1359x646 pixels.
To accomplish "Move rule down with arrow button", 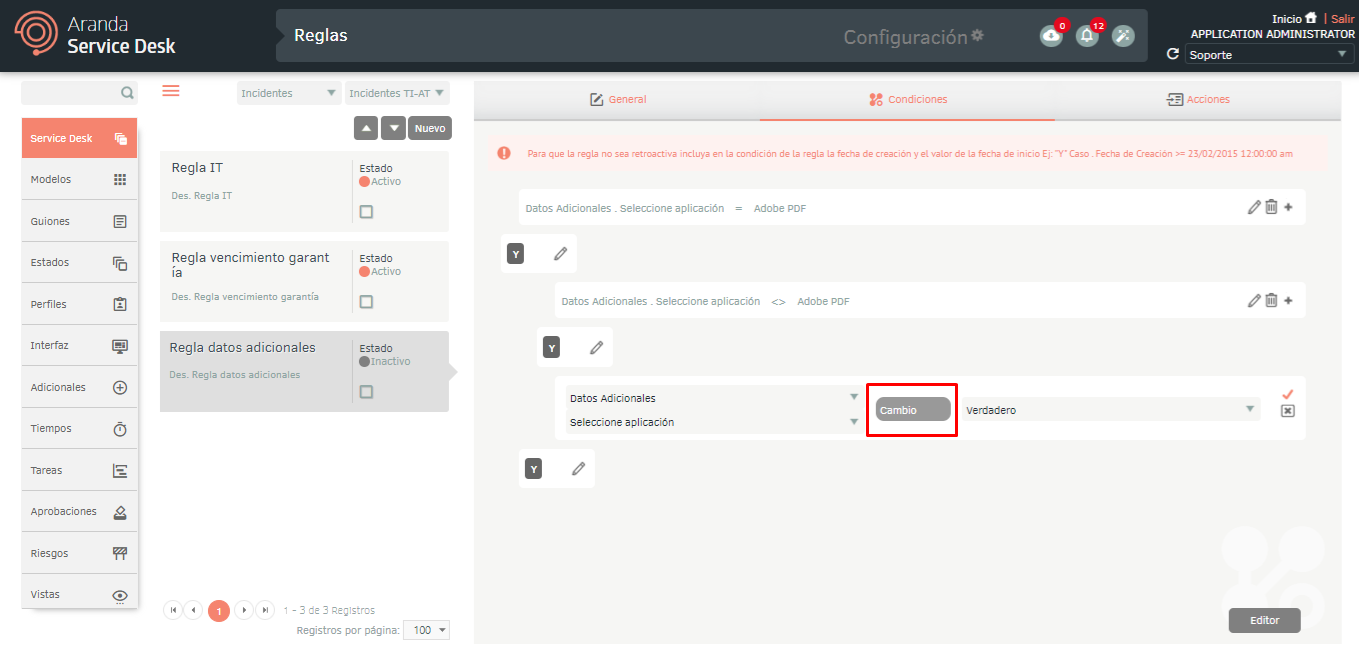I will coord(394,128).
